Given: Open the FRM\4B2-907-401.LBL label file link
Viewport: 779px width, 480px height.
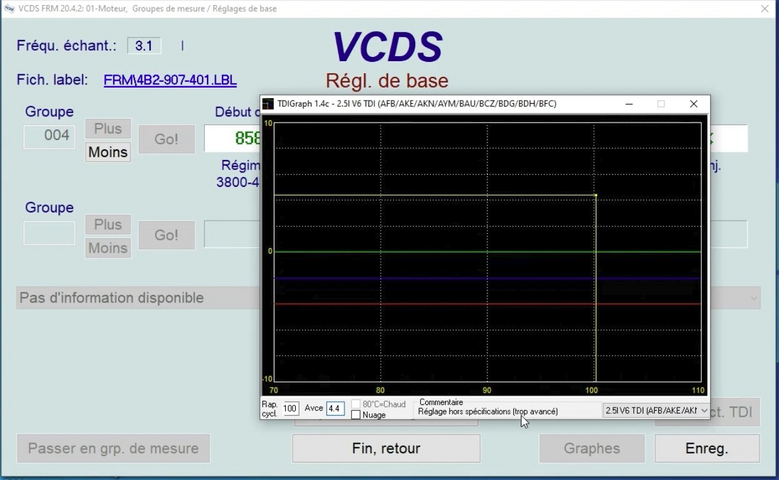Looking at the screenshot, I should (170, 80).
